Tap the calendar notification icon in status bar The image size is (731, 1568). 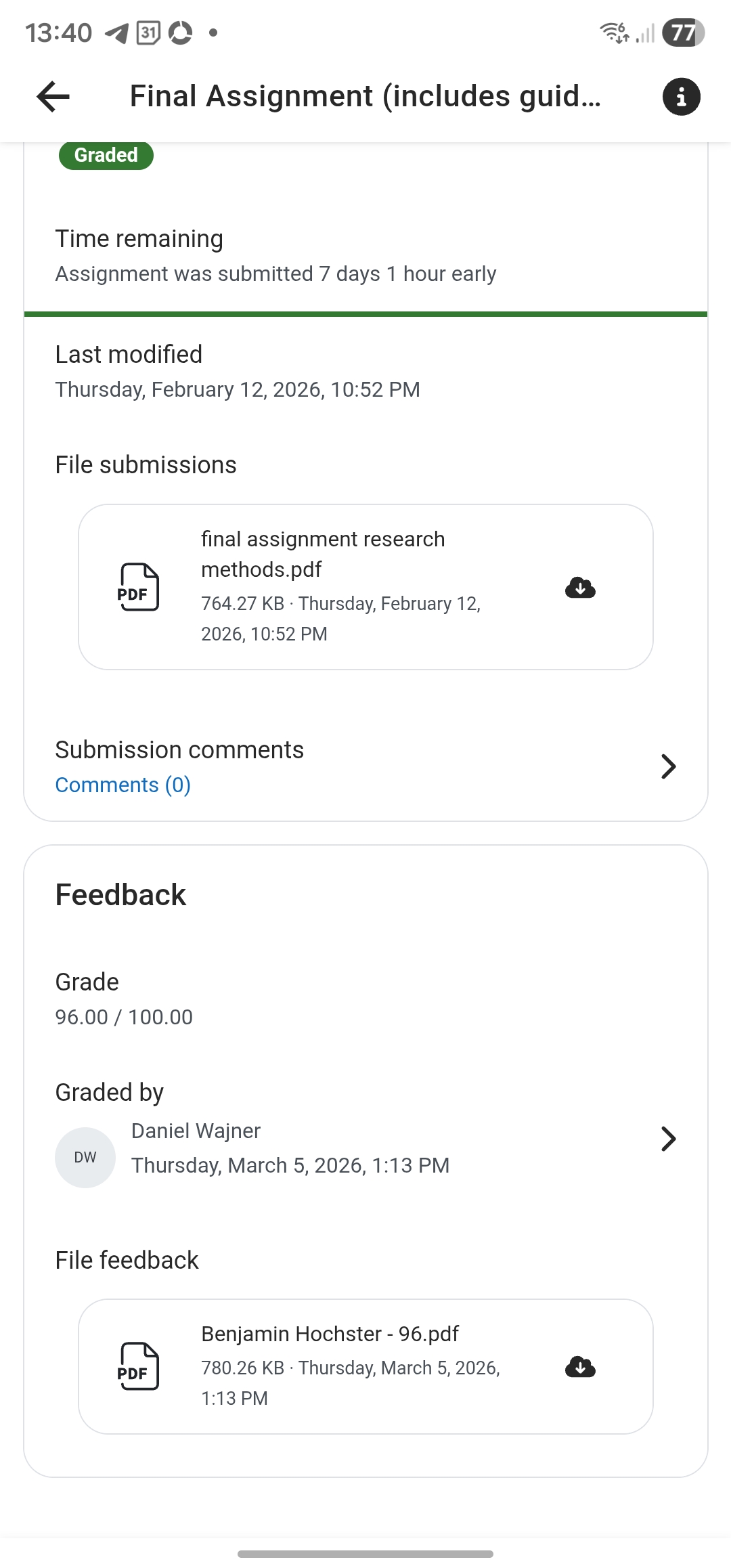click(148, 32)
